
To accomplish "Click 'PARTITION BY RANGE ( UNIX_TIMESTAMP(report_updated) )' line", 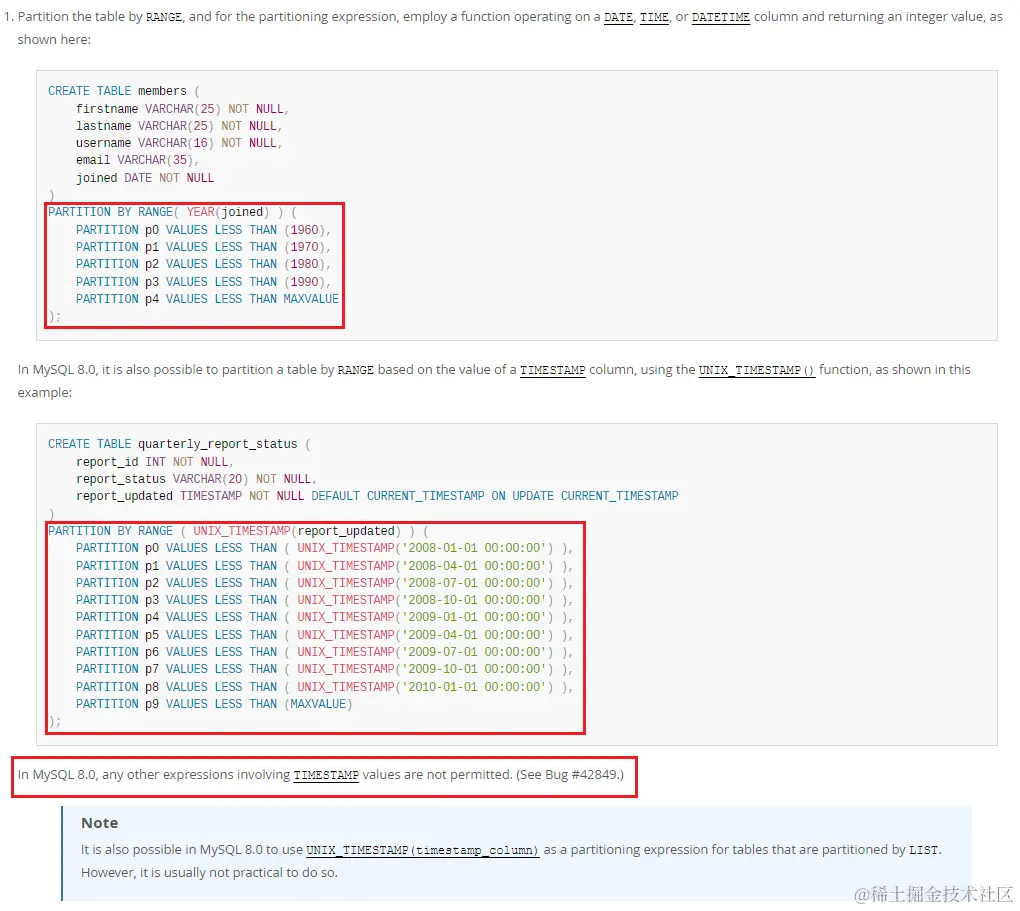I will click(238, 531).
